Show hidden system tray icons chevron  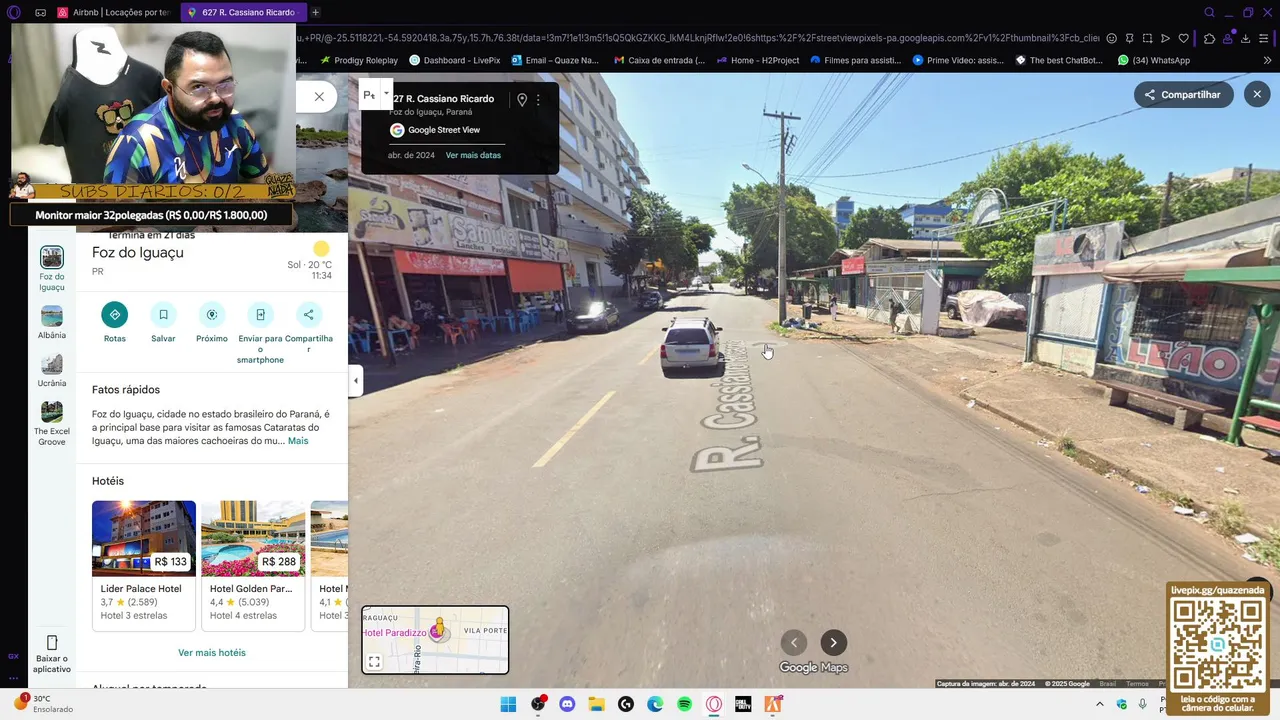click(x=1102, y=704)
